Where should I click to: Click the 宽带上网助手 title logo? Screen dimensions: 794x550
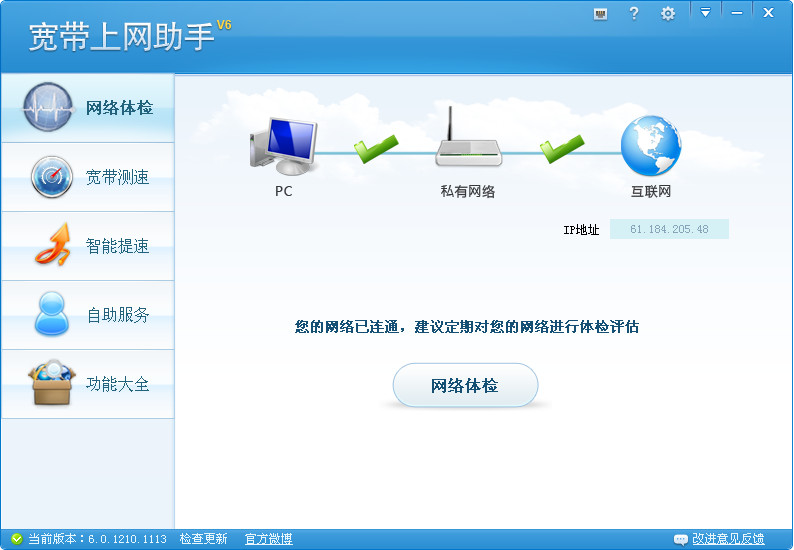[x=122, y=37]
